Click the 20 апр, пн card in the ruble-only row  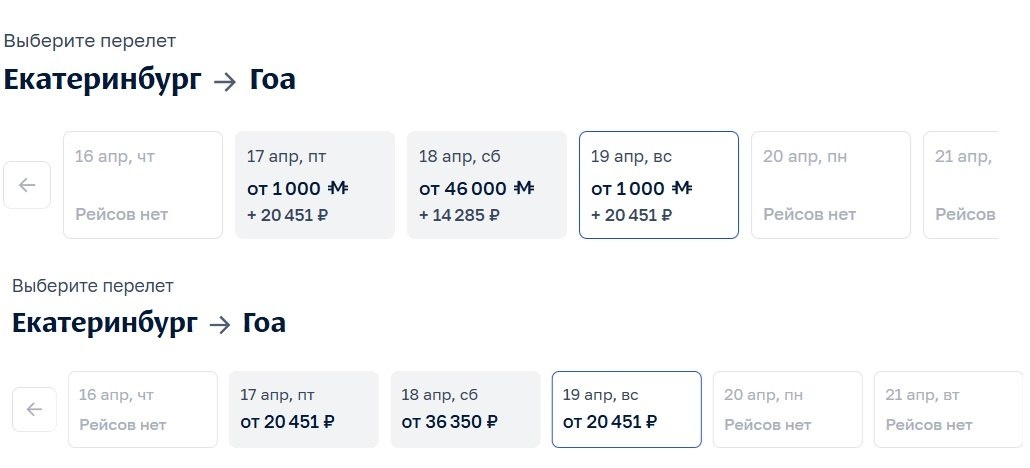[x=788, y=410]
